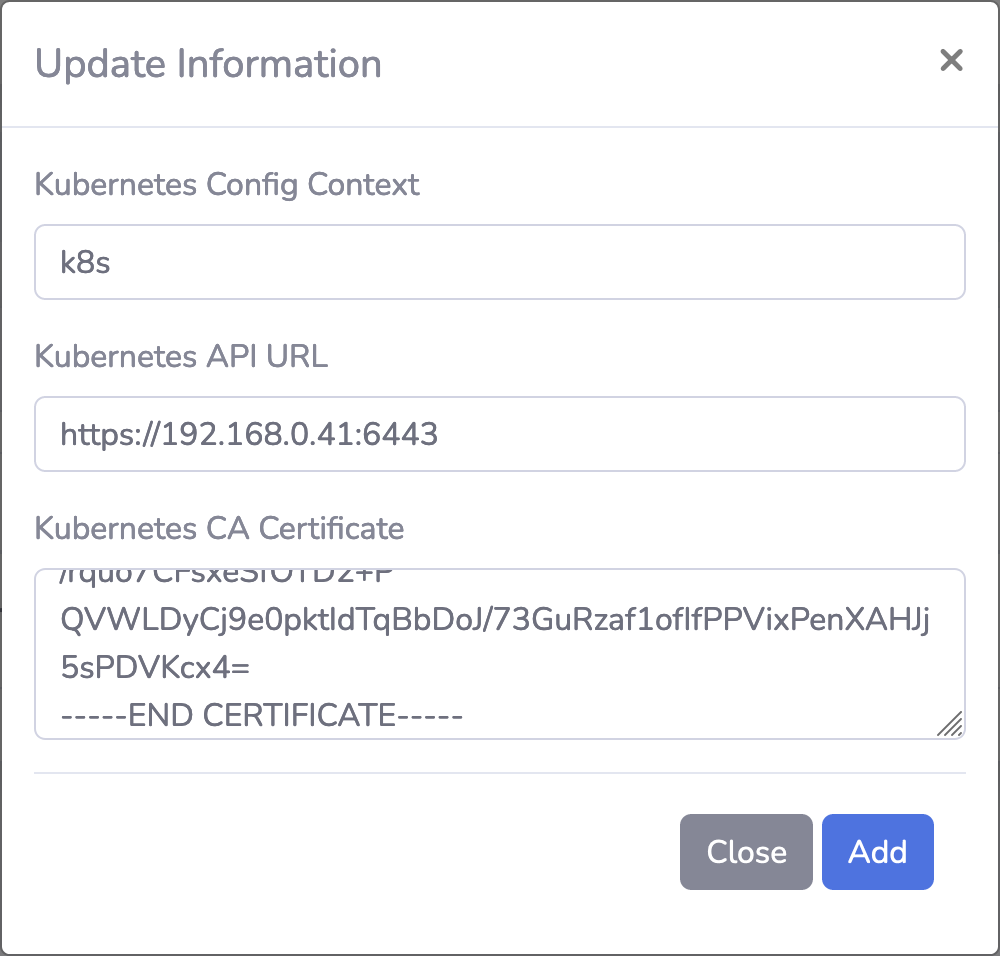Click the "Update Information" dialog title
This screenshot has height=956, width=1000.
[208, 64]
